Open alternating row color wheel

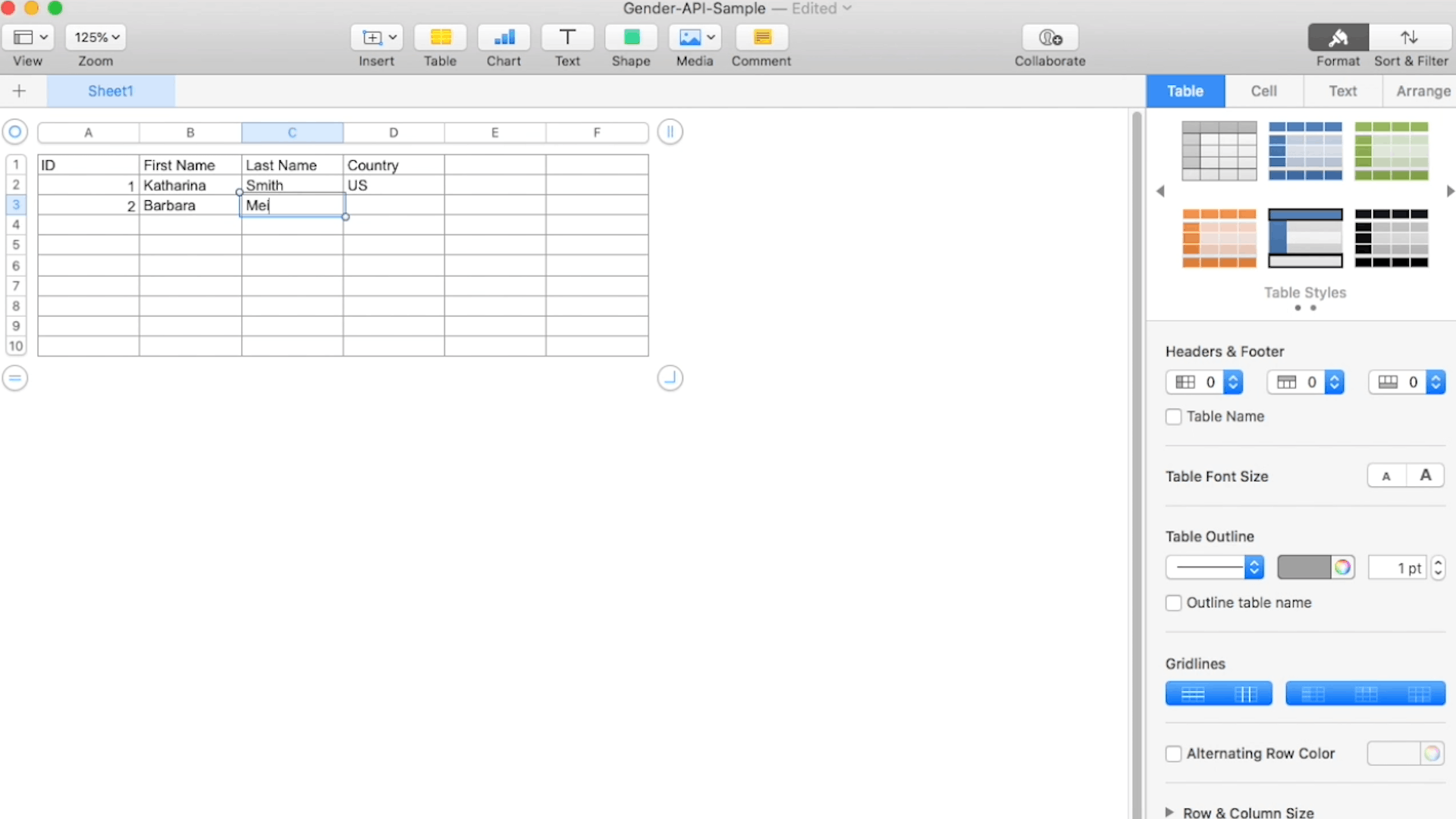(1432, 754)
